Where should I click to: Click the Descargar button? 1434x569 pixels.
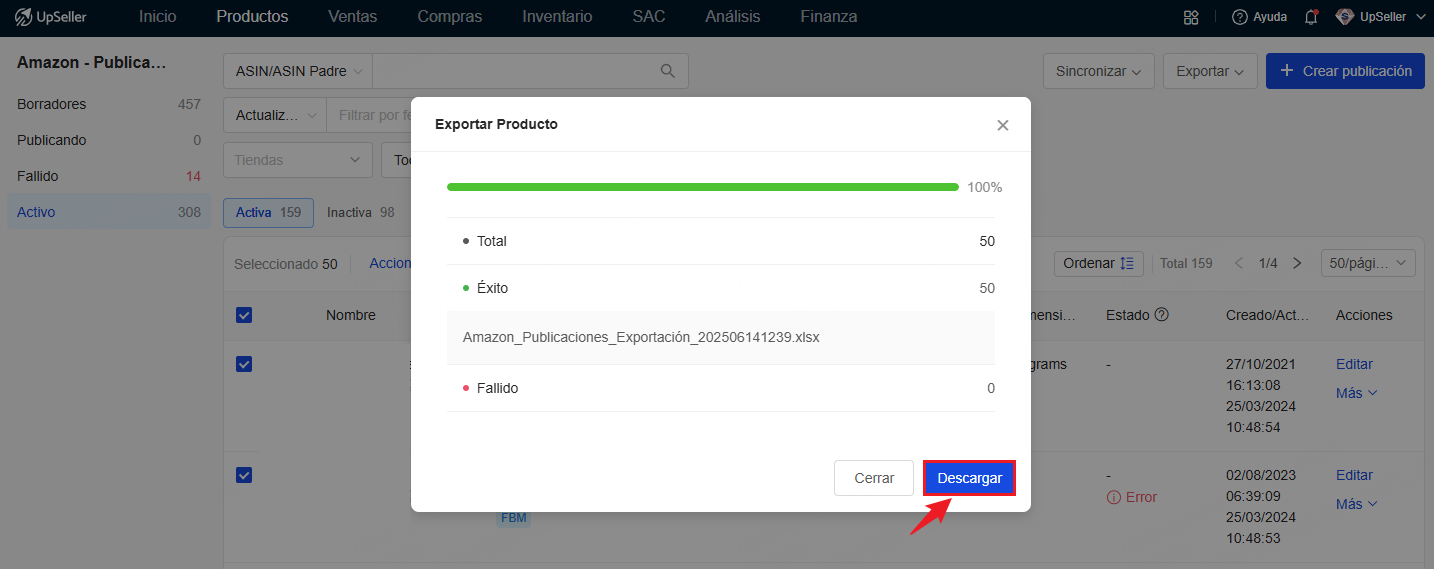pyautogui.click(x=969, y=478)
